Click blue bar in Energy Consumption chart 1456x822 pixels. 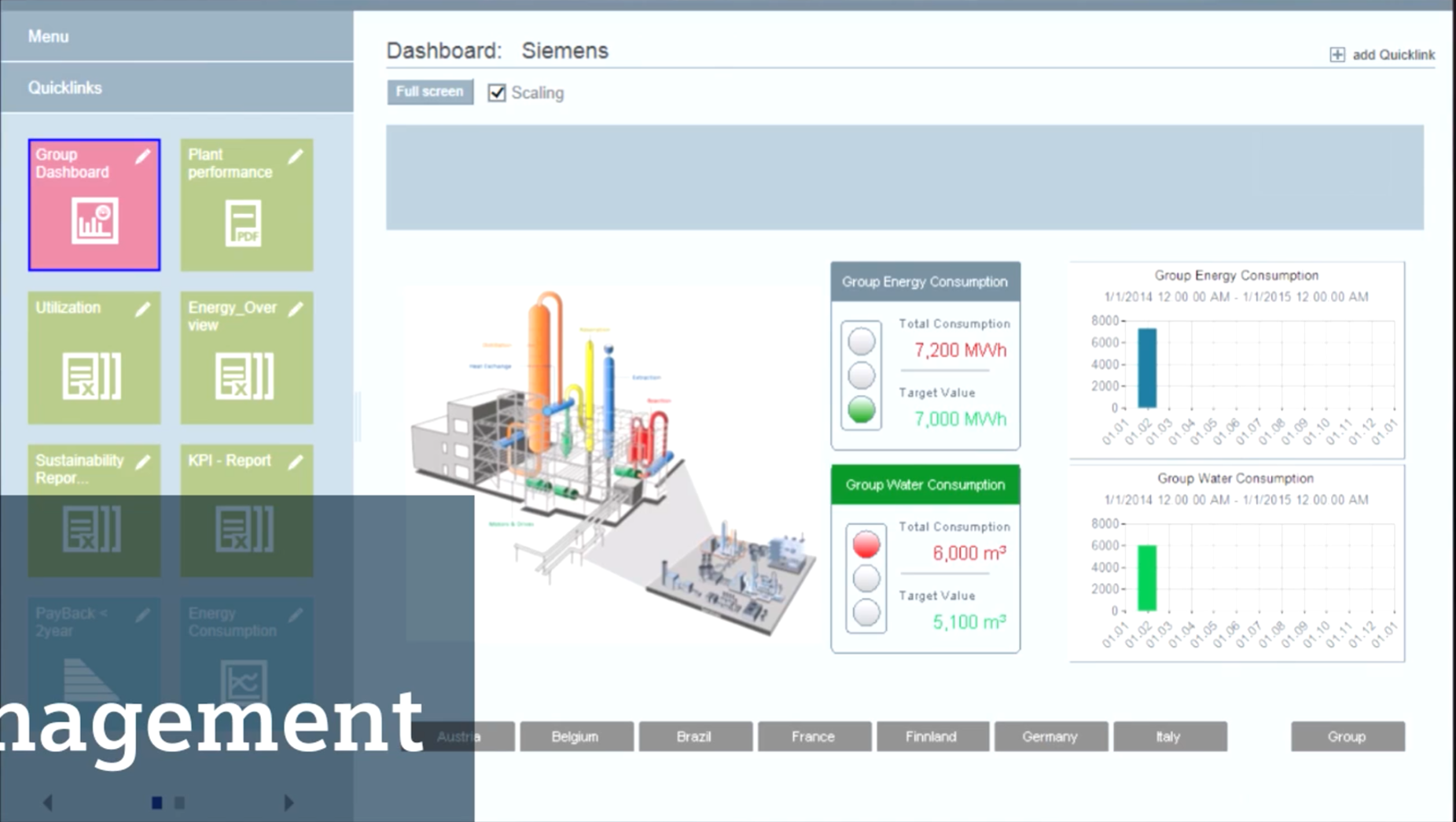click(x=1147, y=368)
